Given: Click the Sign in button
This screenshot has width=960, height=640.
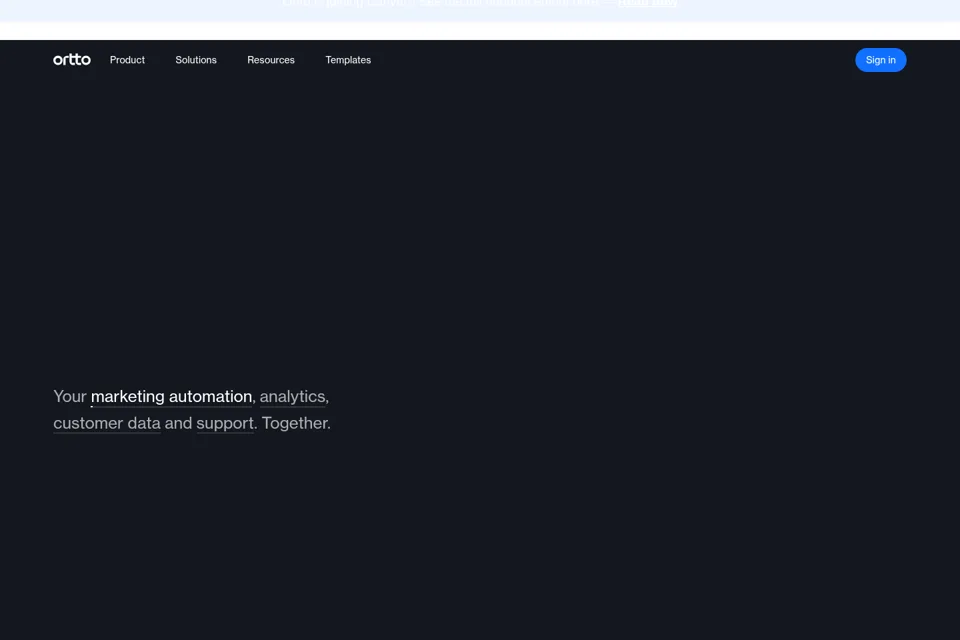Looking at the screenshot, I should 880,60.
